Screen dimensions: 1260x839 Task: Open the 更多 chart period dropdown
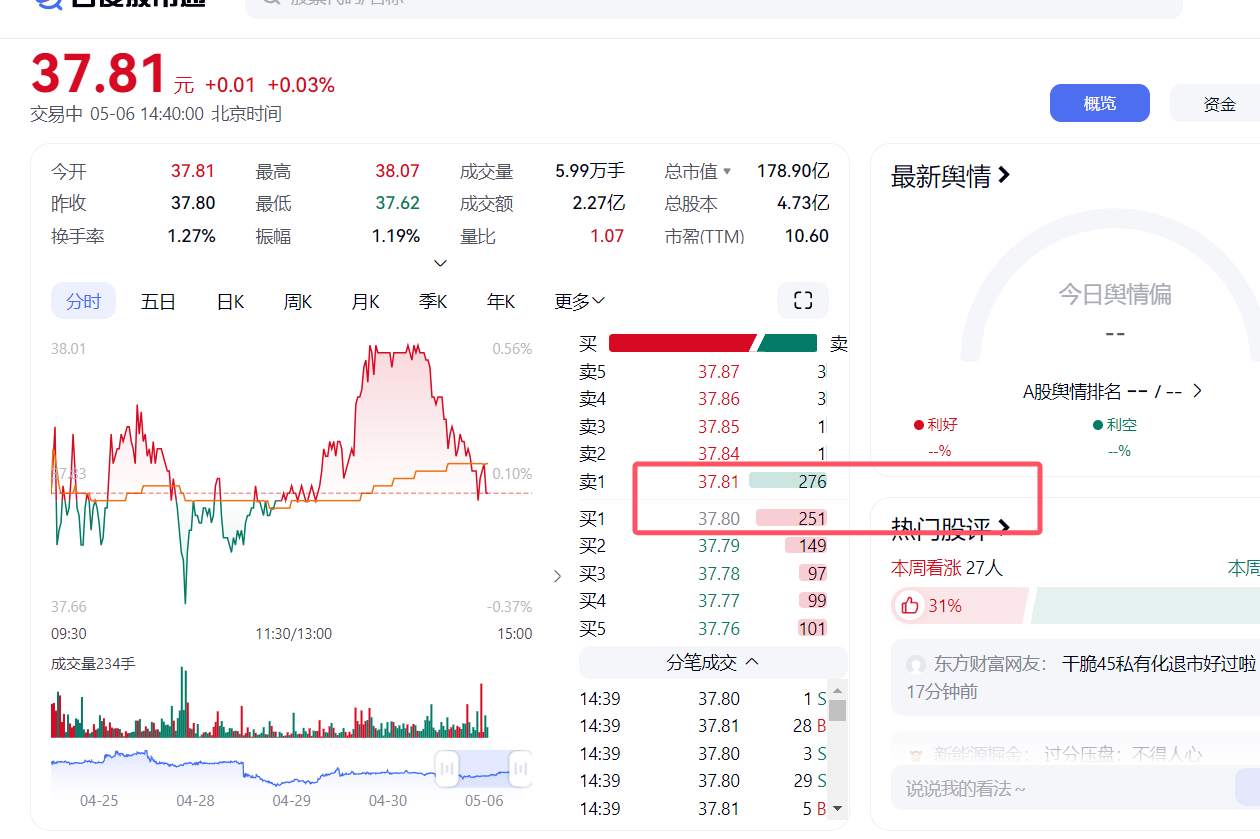coord(579,301)
